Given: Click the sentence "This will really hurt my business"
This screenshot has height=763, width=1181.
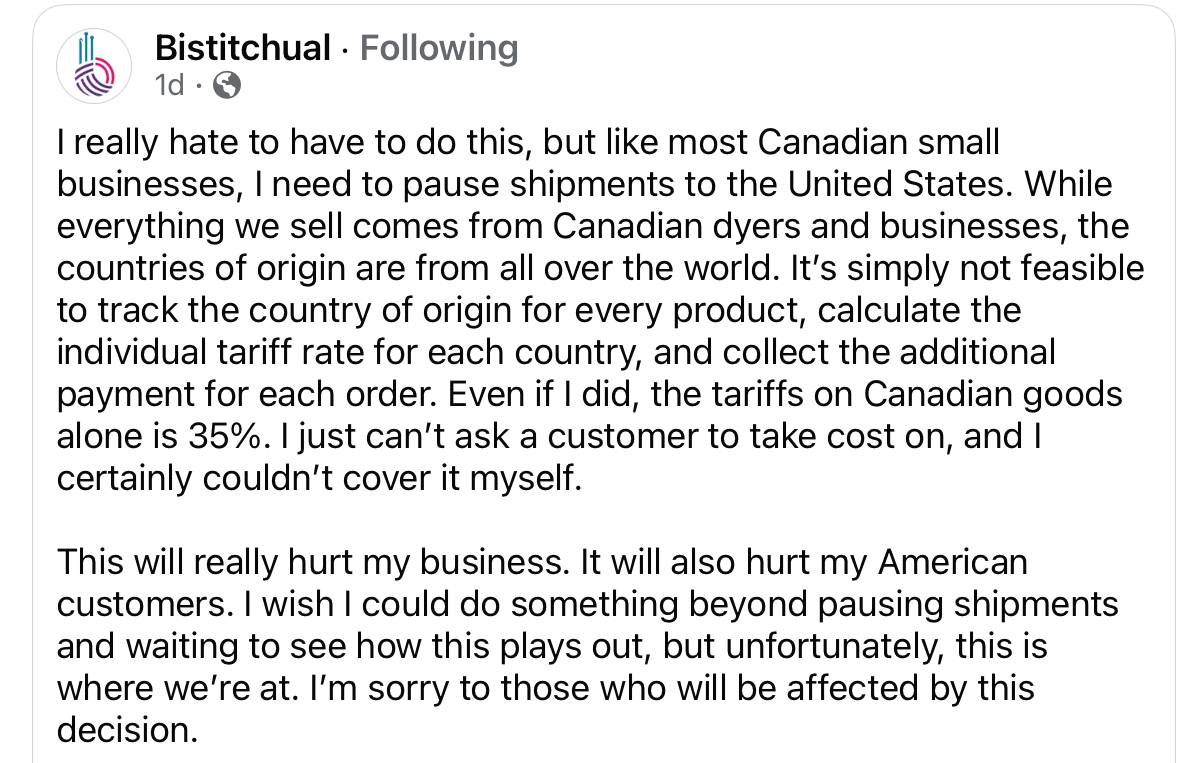Looking at the screenshot, I should pos(308,563).
